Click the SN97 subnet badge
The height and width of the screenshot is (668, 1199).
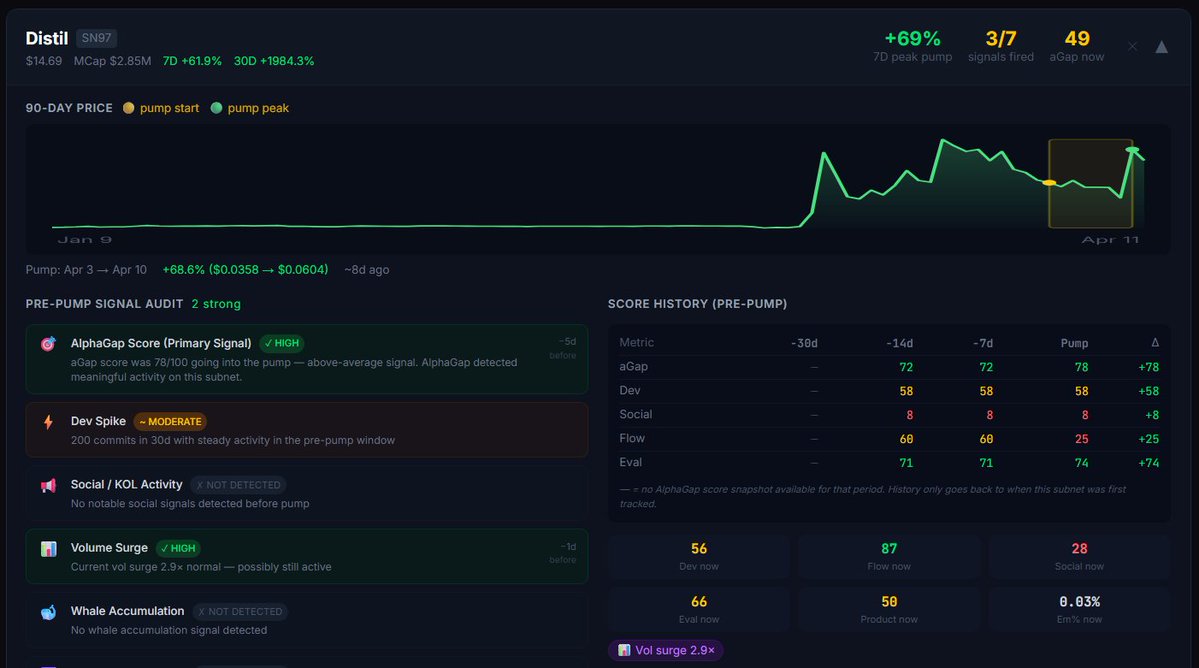(x=96, y=38)
